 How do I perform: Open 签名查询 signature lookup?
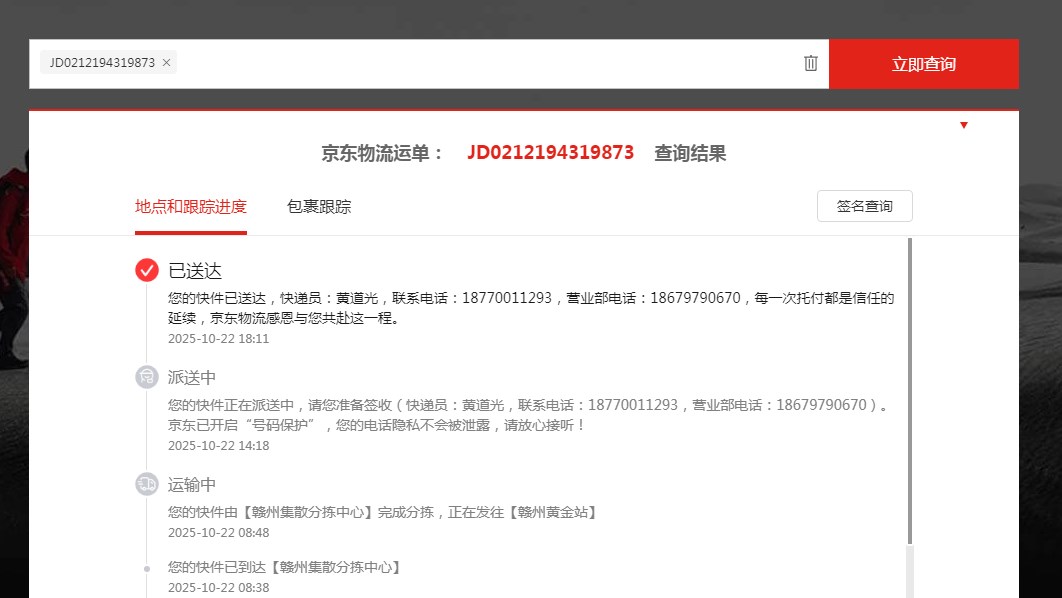(x=864, y=206)
